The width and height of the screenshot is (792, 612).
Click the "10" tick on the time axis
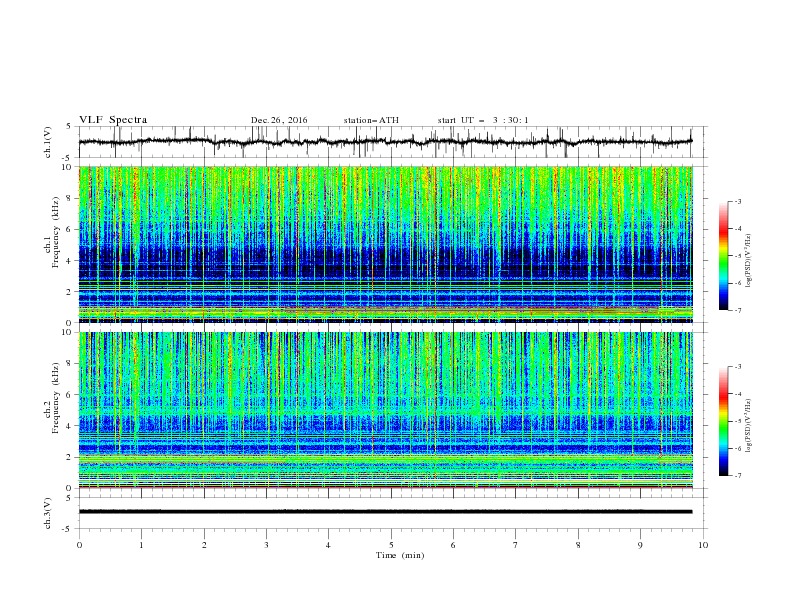pyautogui.click(x=703, y=545)
